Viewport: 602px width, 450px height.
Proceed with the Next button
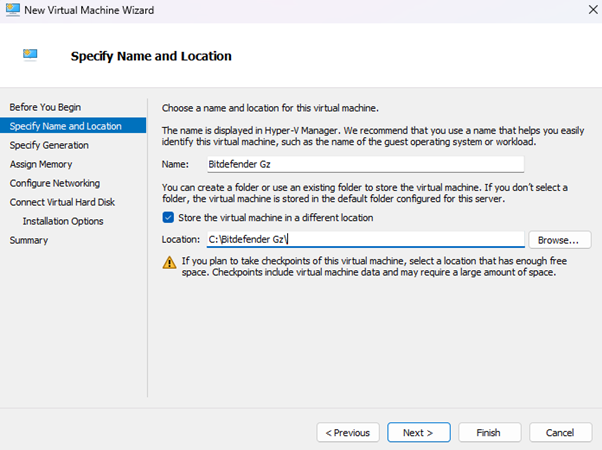click(418, 433)
